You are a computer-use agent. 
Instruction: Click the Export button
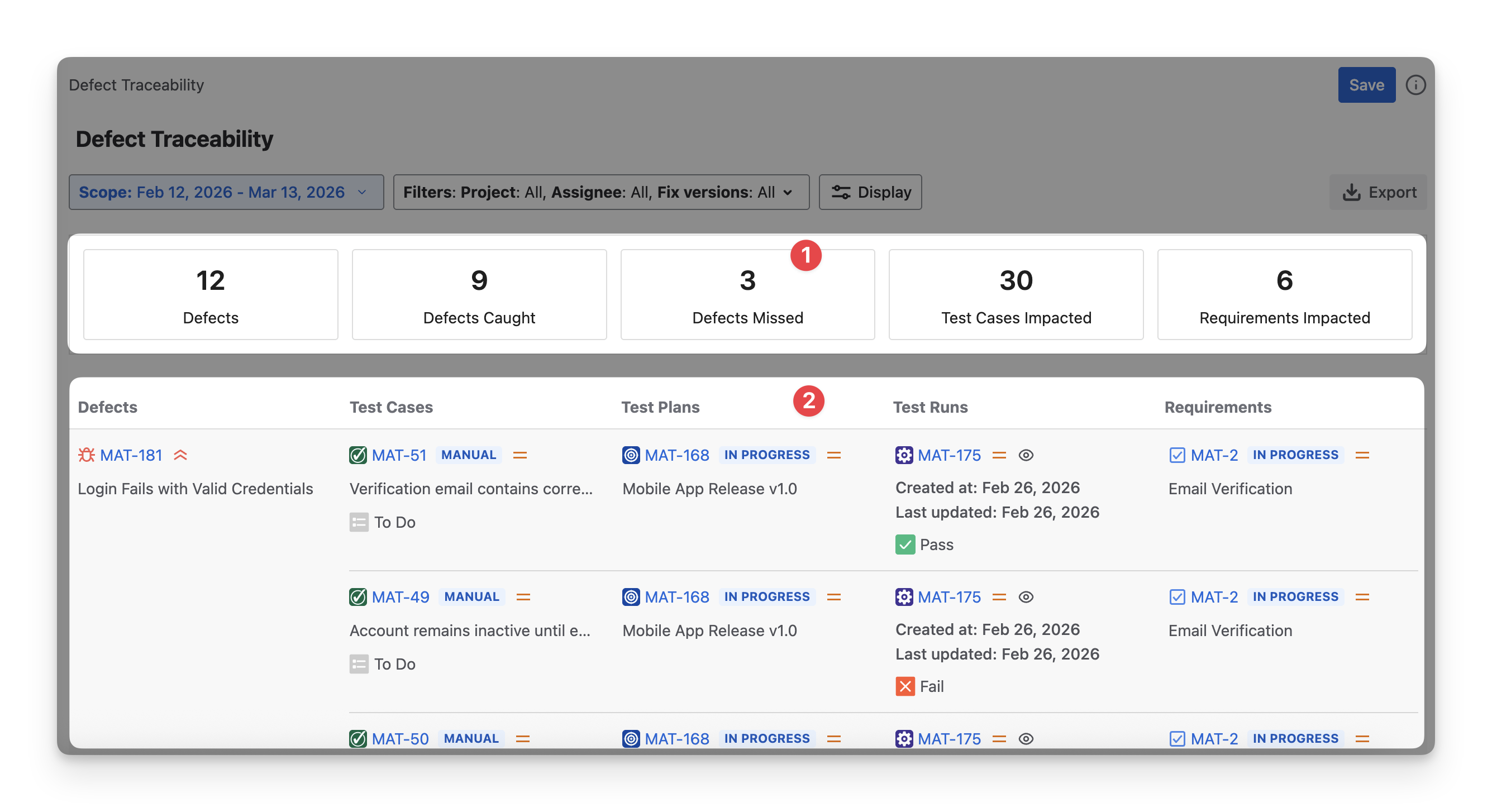1379,192
